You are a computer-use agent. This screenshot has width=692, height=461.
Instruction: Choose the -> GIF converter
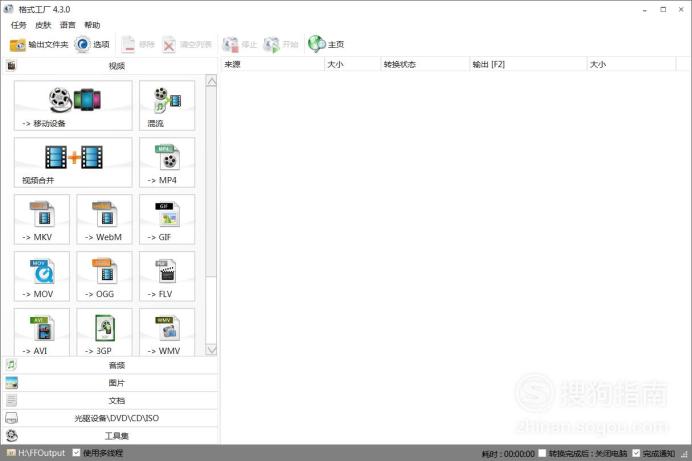(167, 219)
